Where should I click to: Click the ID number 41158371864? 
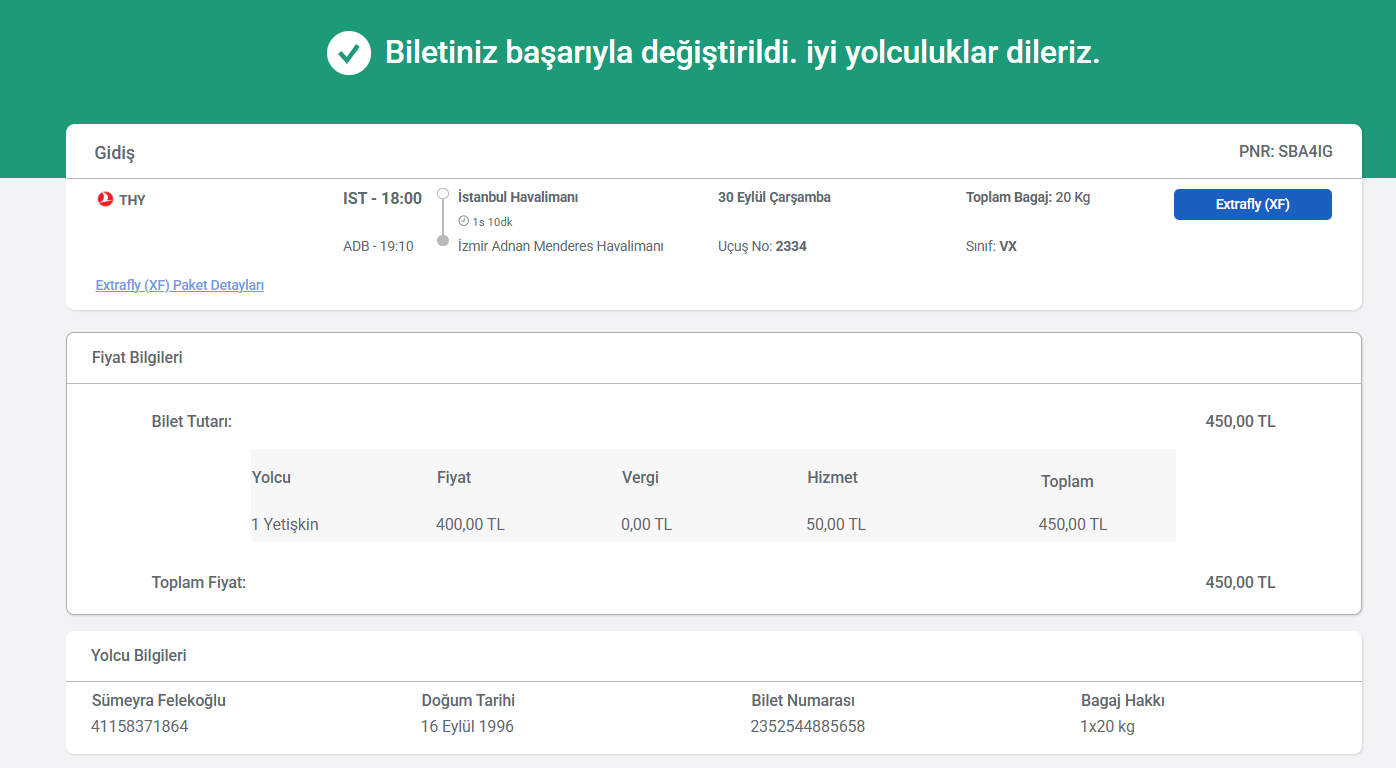pyautogui.click(x=140, y=726)
